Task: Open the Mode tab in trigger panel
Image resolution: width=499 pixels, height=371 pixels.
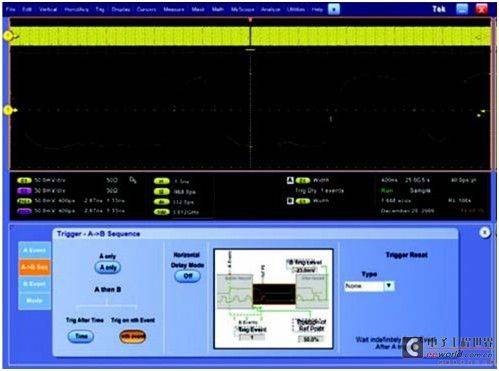Action: tap(35, 301)
